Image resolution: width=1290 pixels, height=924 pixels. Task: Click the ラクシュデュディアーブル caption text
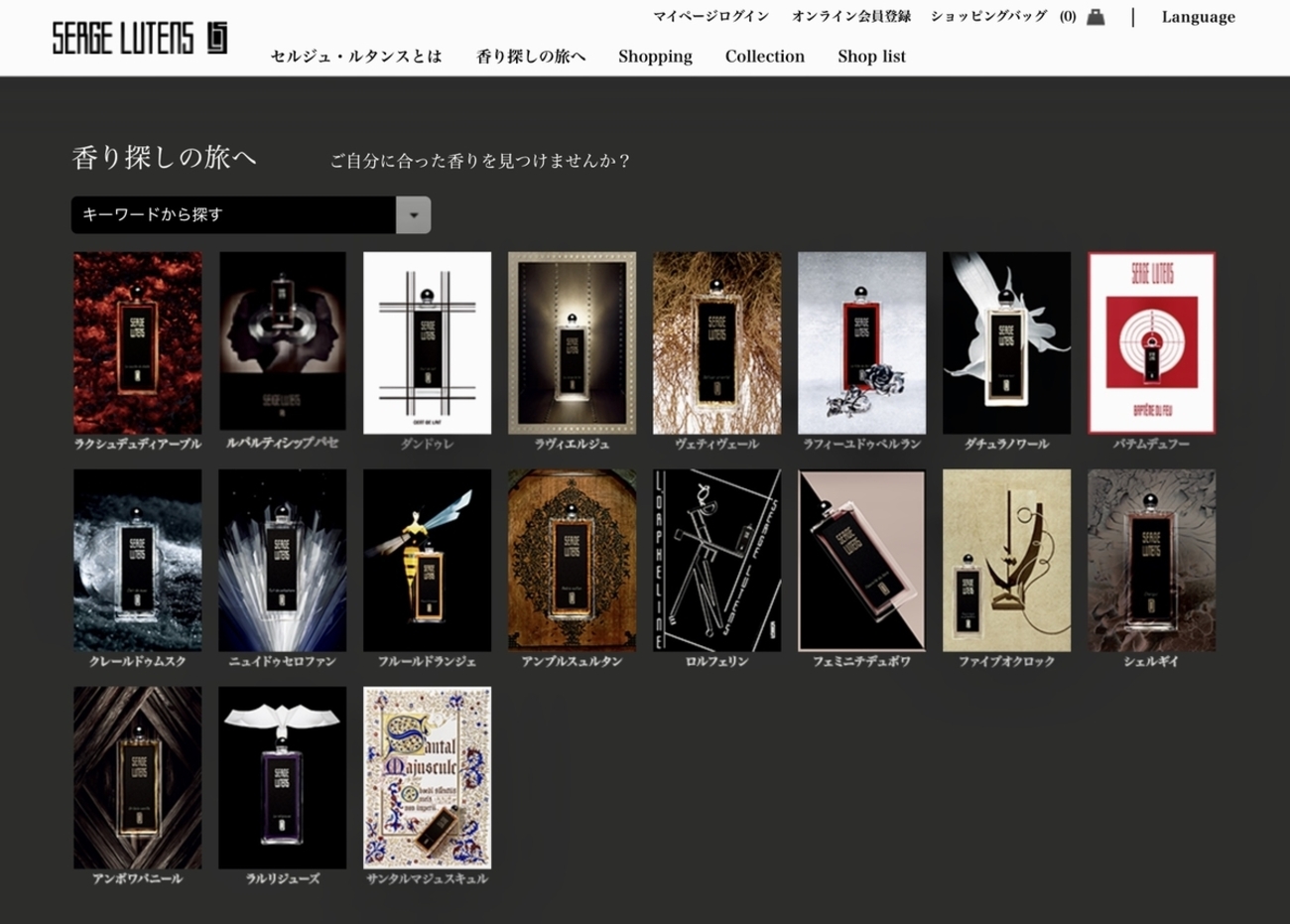click(x=137, y=444)
